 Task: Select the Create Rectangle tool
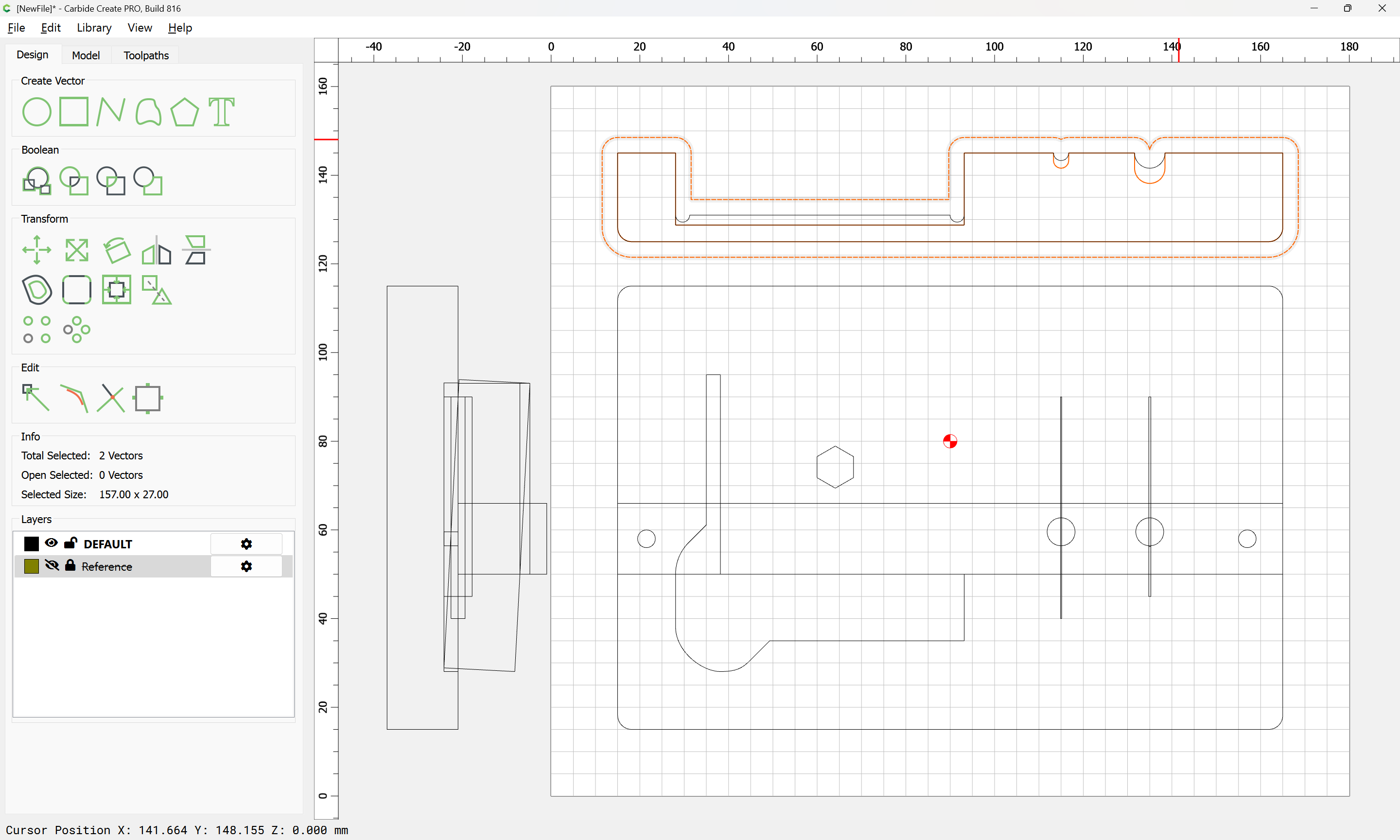pyautogui.click(x=73, y=111)
